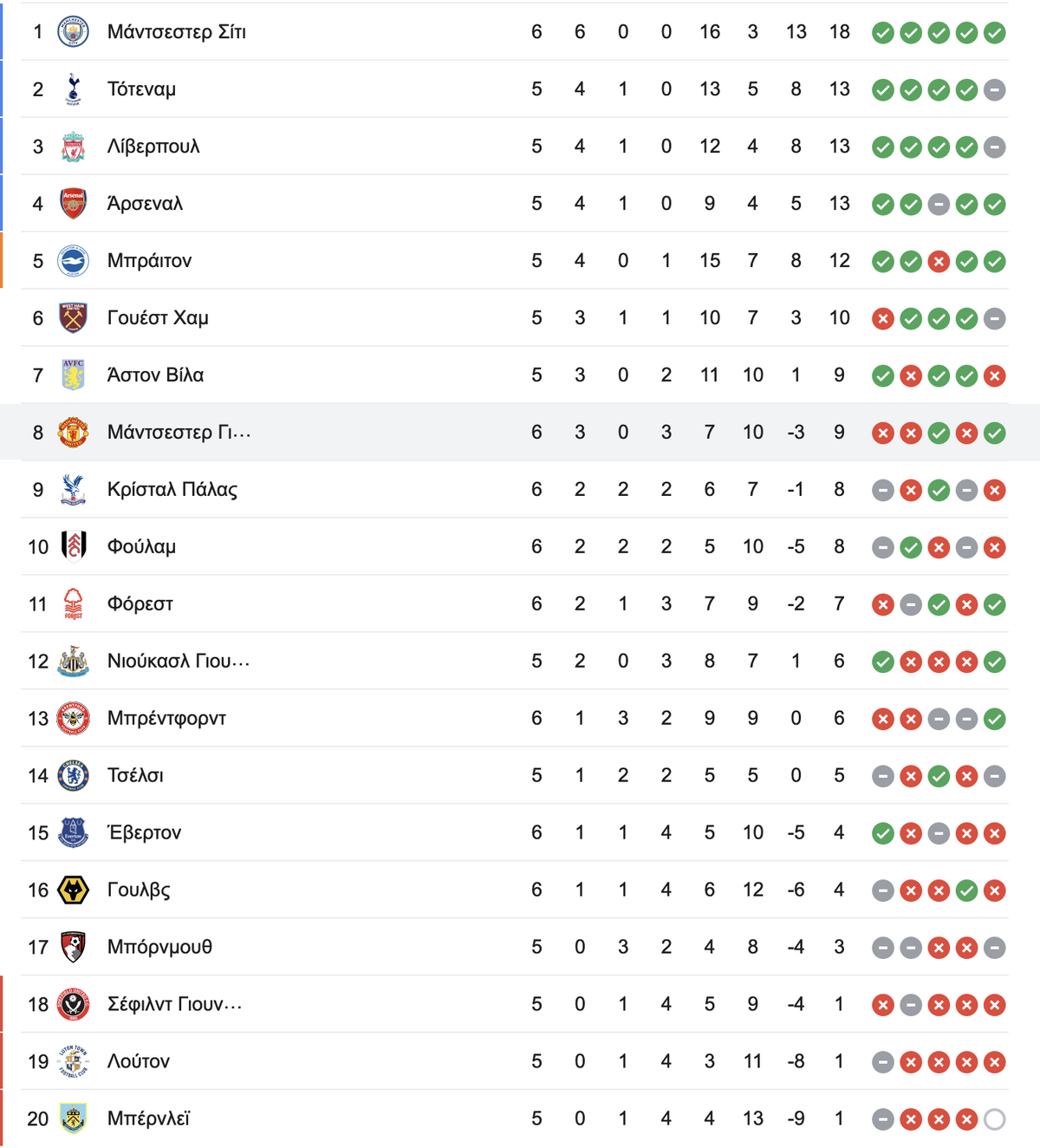Viewport: 1040px width, 1148px height.
Task: Open the Μάντσεστερ Σίτι team link
Action: tap(177, 32)
